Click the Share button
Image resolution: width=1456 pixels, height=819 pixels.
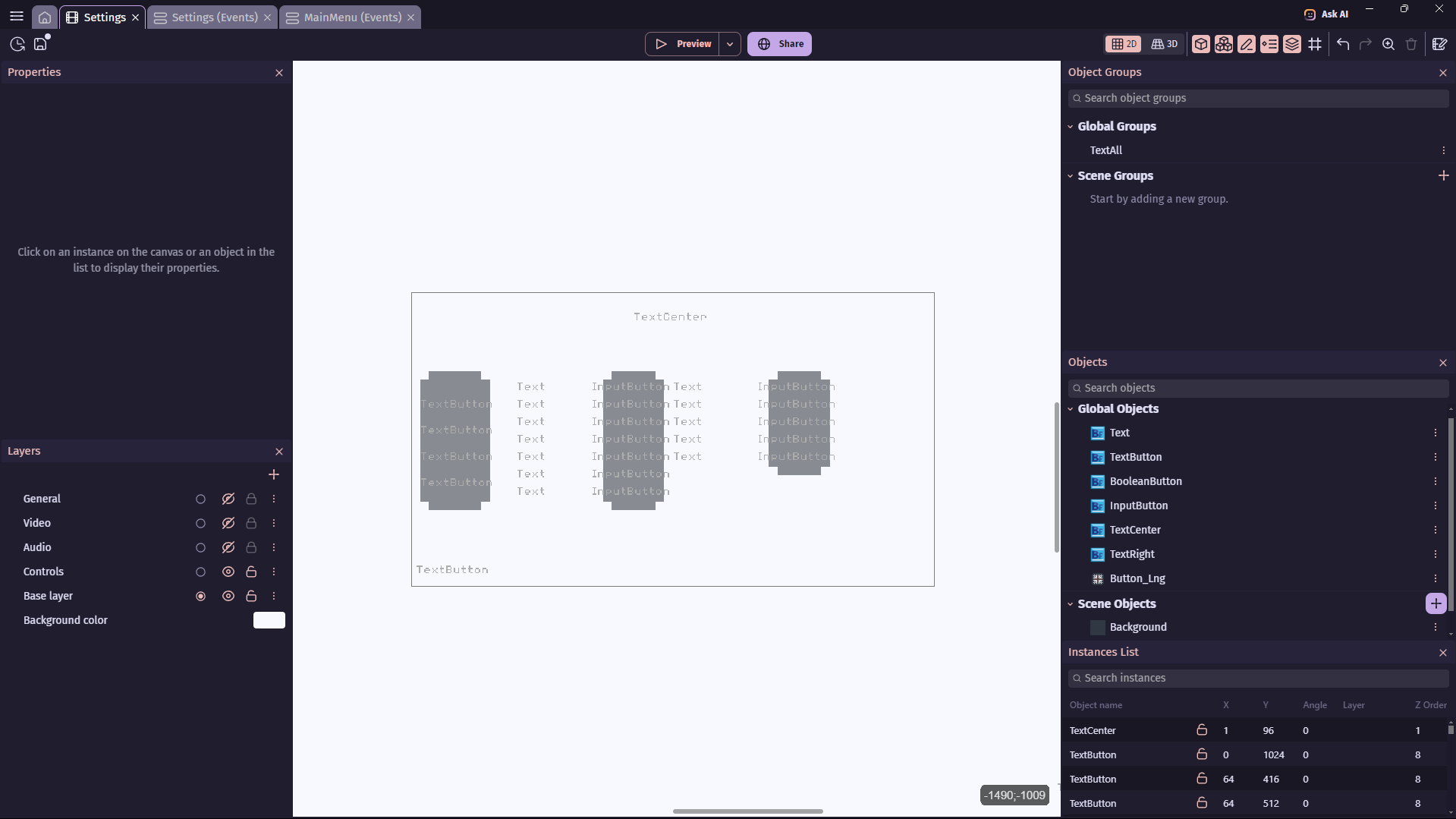pos(779,44)
